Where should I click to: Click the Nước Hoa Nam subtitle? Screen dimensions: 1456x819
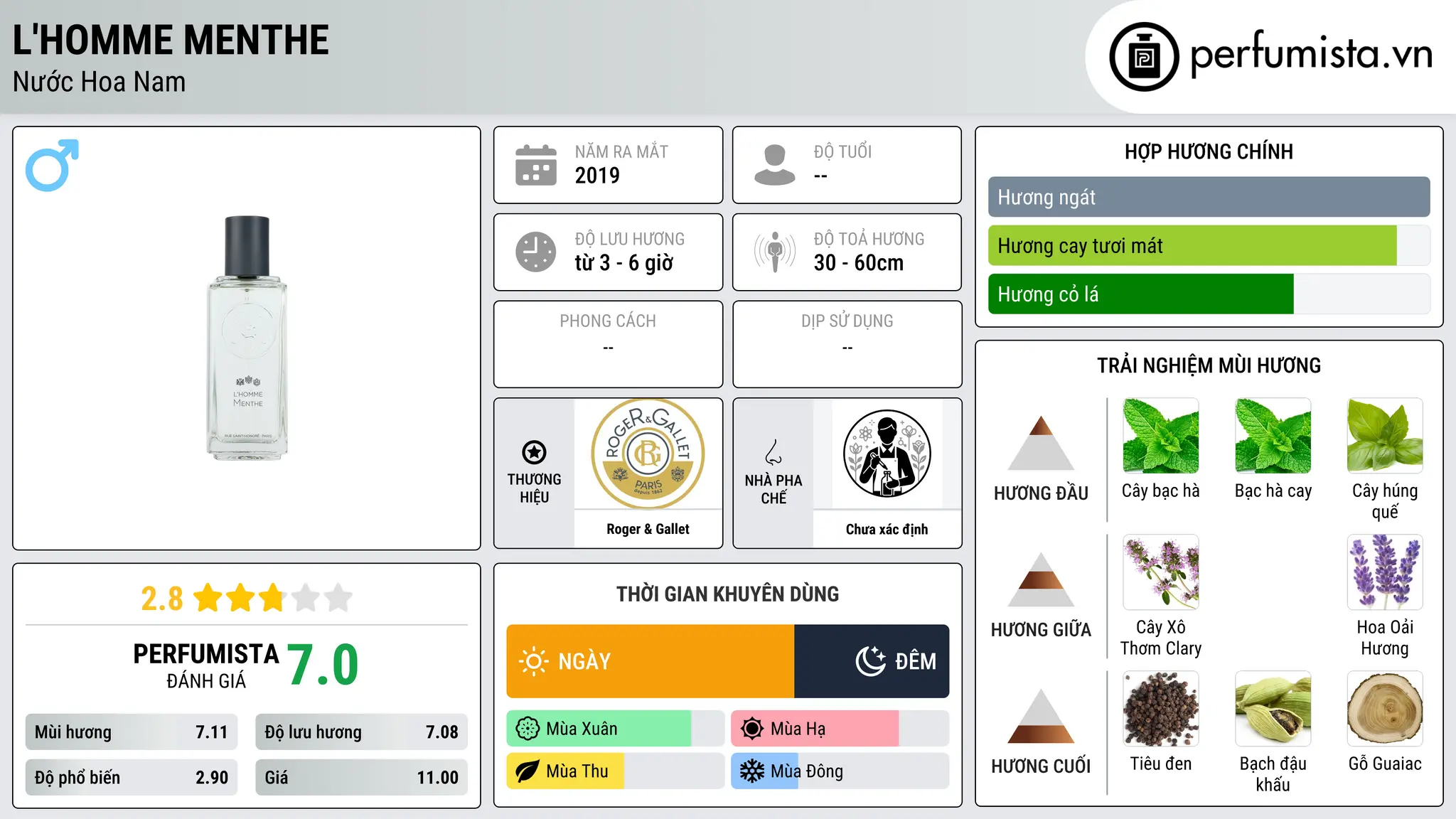tap(99, 82)
